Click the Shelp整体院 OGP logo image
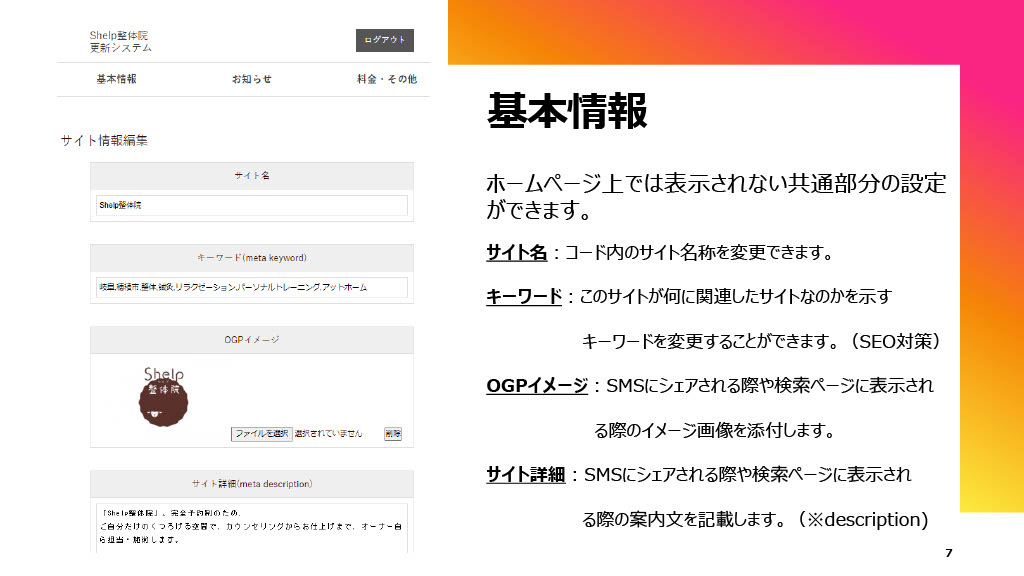This screenshot has height=576, width=1024. [x=163, y=393]
